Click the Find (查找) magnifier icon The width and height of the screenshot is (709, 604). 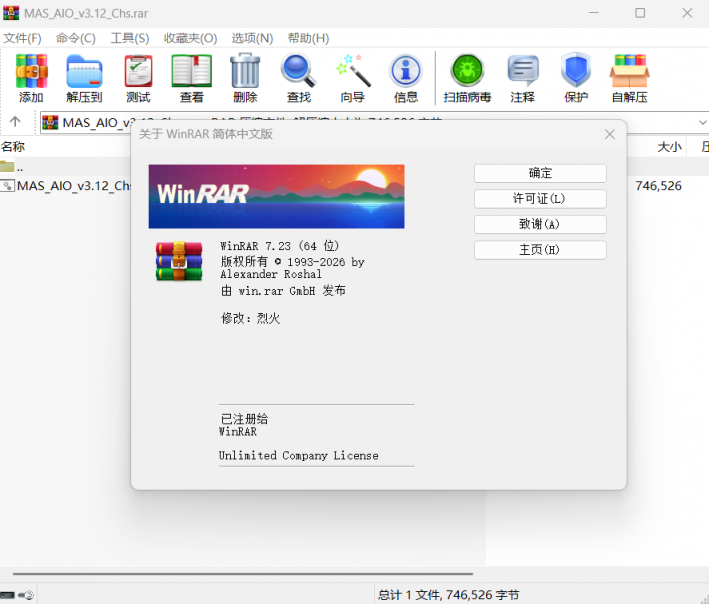pyautogui.click(x=298, y=78)
